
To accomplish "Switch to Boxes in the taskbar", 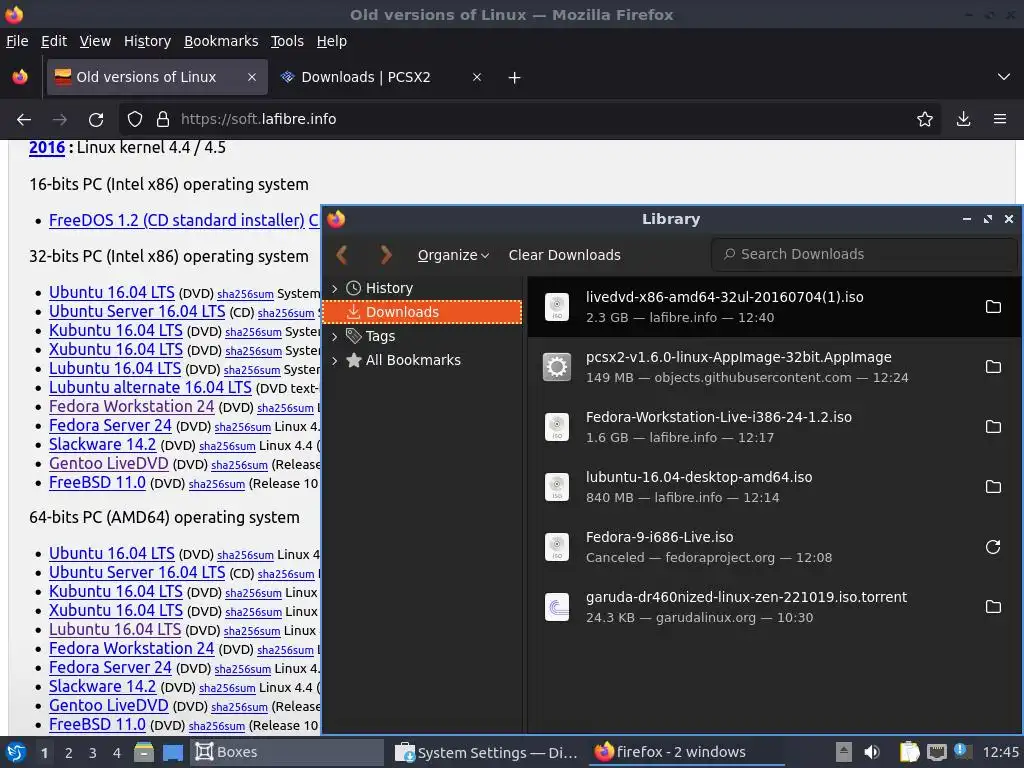I will (x=287, y=752).
